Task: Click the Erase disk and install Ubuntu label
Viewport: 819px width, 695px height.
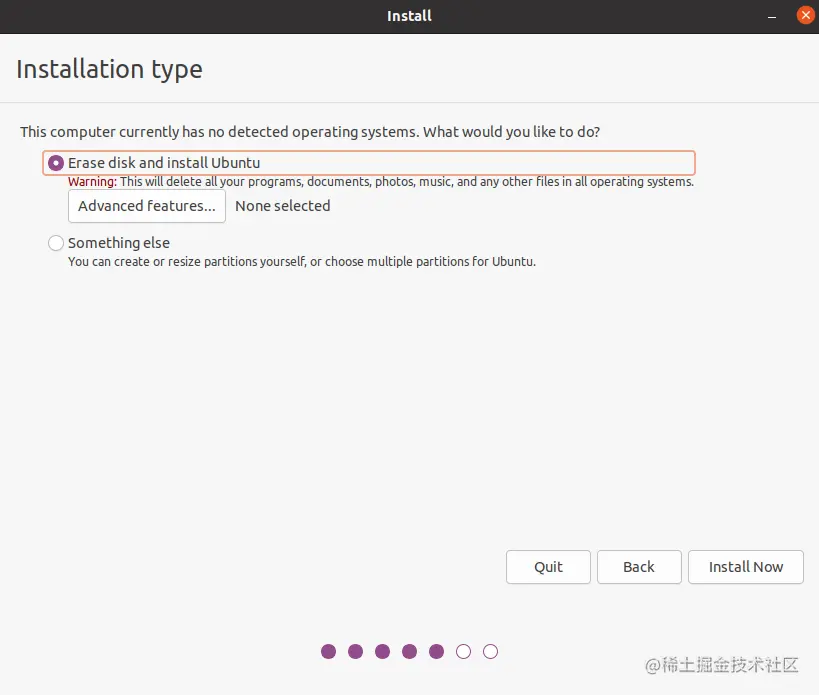Action: pos(164,163)
